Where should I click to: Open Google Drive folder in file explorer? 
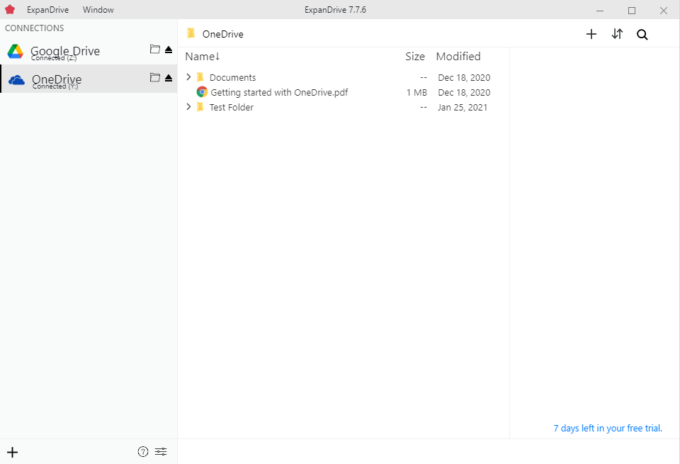[x=155, y=49]
